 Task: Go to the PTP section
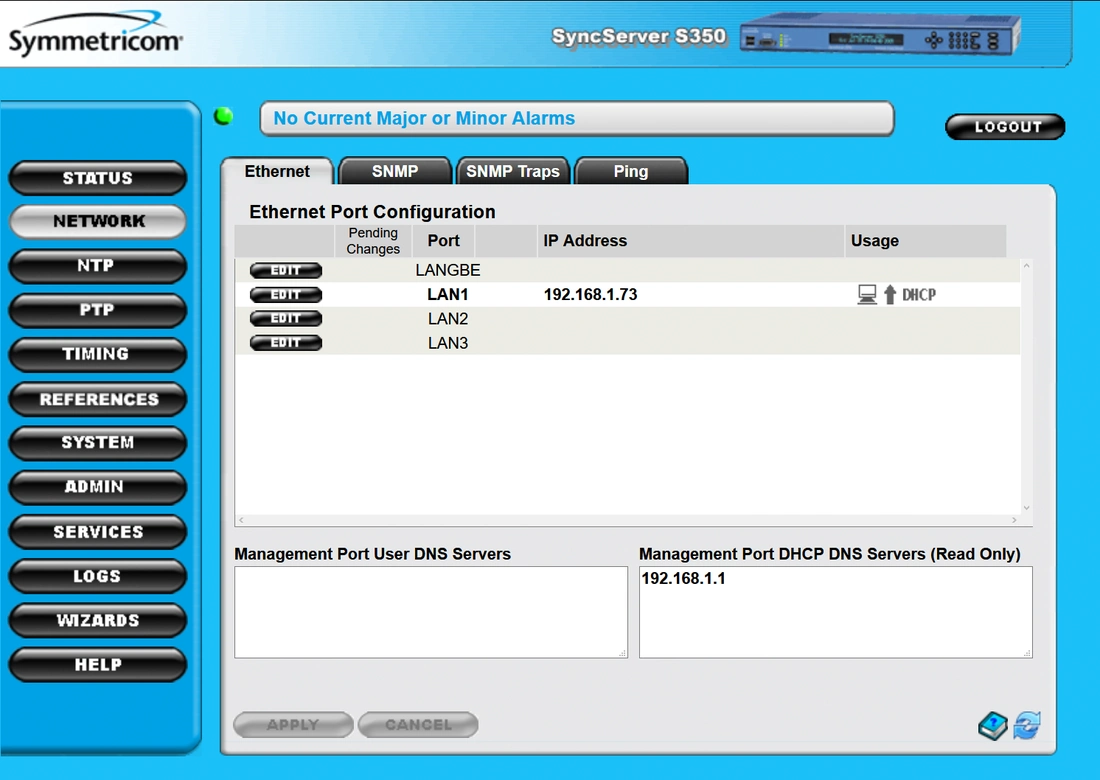coord(98,310)
